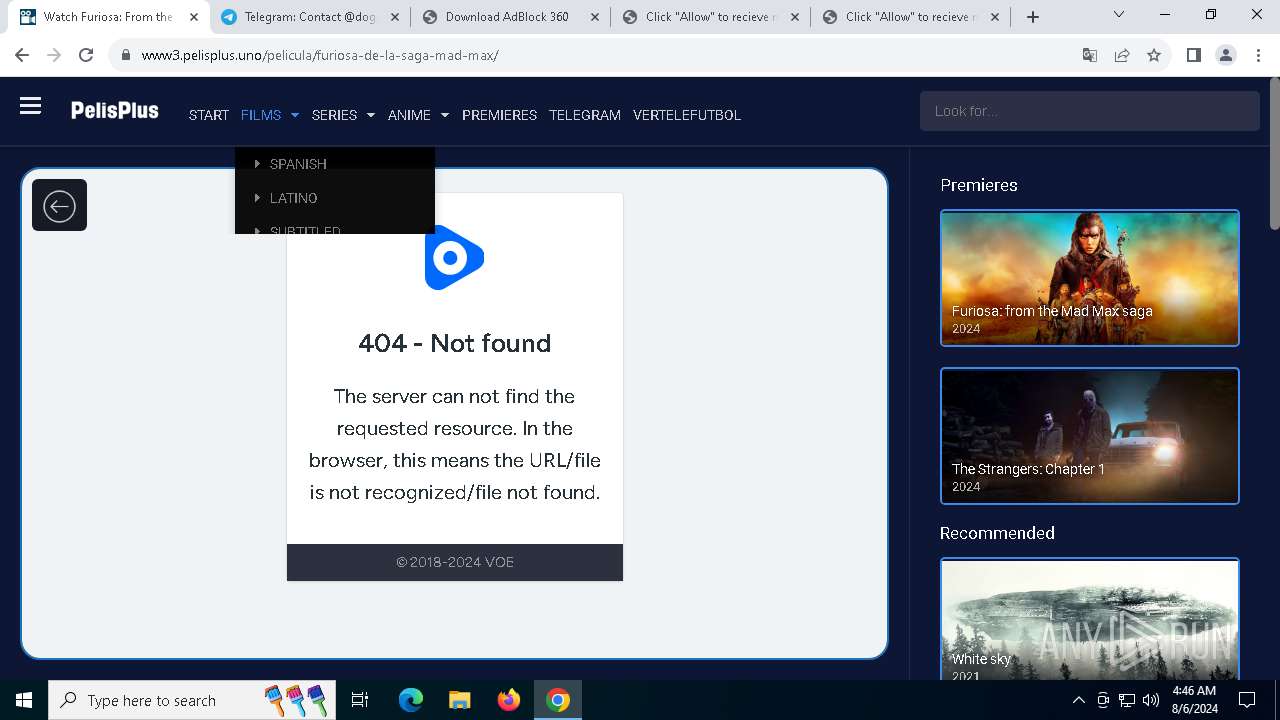
Task: Switch to the Telegram Contact tab
Action: [309, 17]
